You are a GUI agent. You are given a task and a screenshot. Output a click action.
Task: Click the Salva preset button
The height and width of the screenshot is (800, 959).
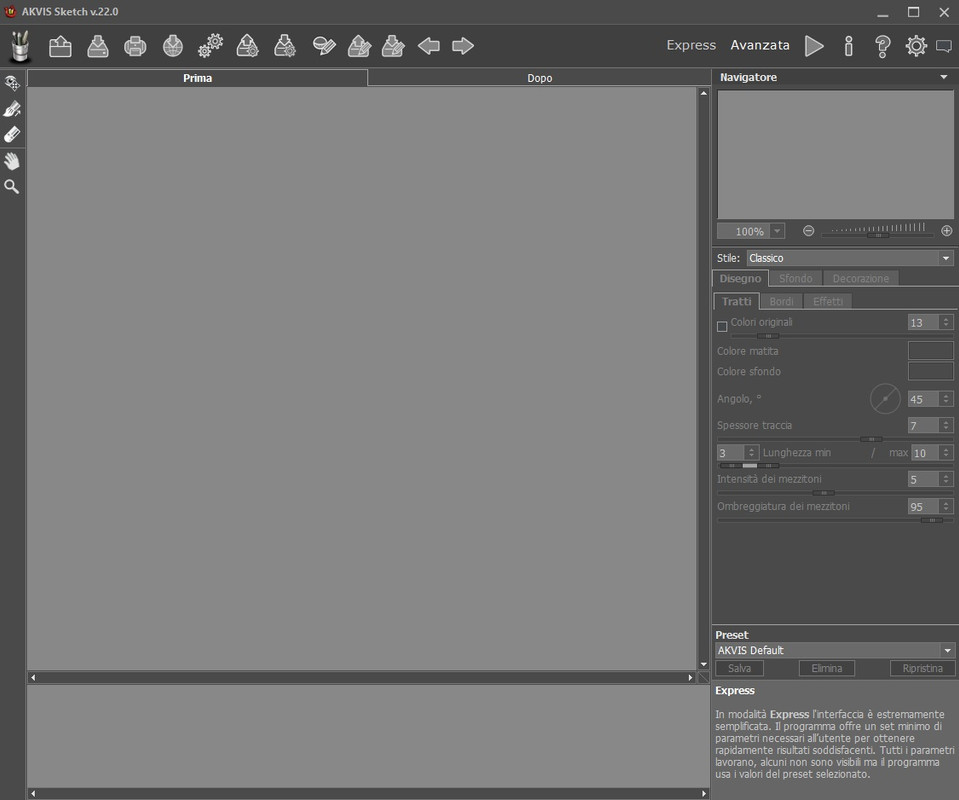[x=739, y=669]
